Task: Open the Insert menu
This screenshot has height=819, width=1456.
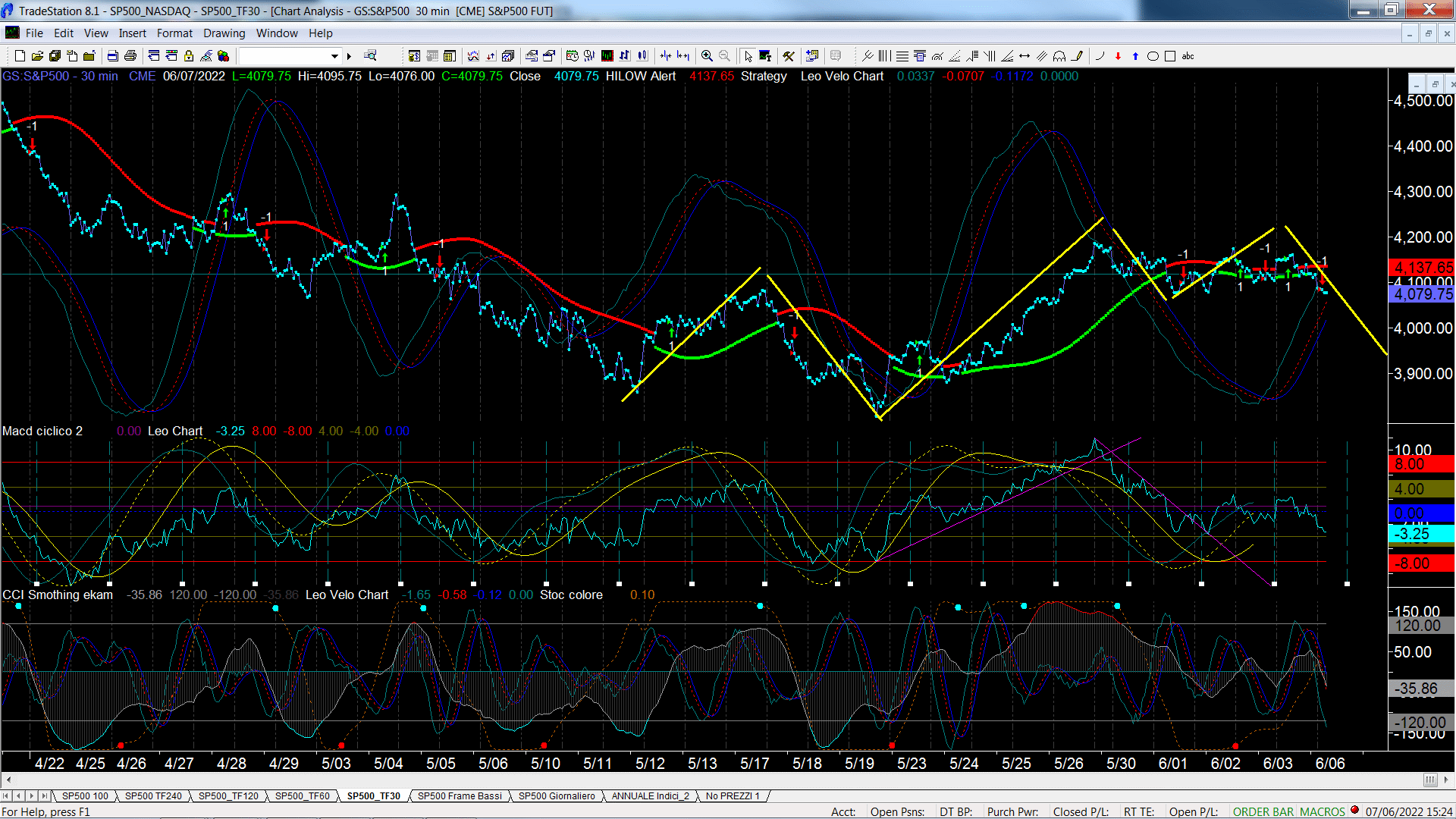Action: click(132, 33)
